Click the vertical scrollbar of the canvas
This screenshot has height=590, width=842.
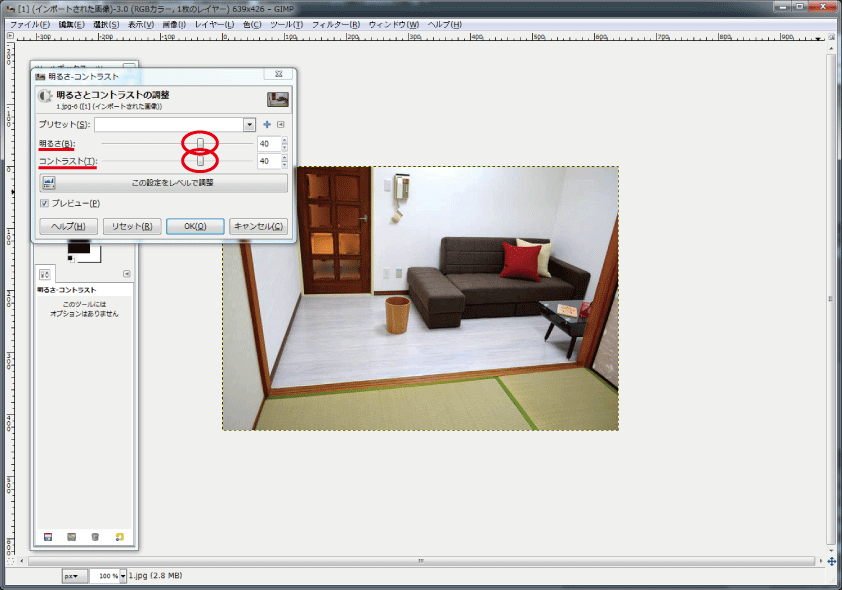click(x=831, y=298)
